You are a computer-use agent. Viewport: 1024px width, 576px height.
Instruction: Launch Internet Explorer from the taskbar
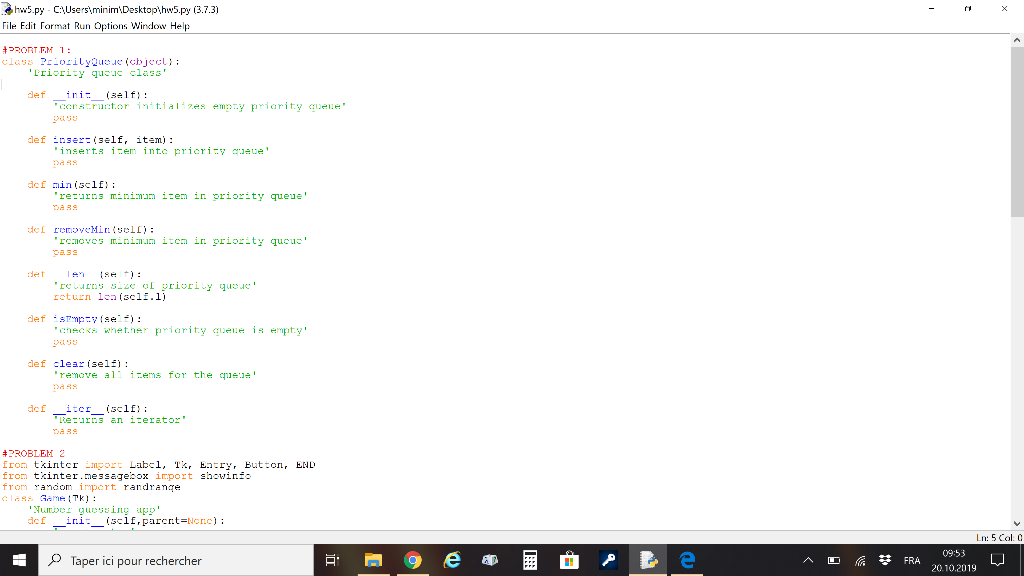[x=450, y=560]
